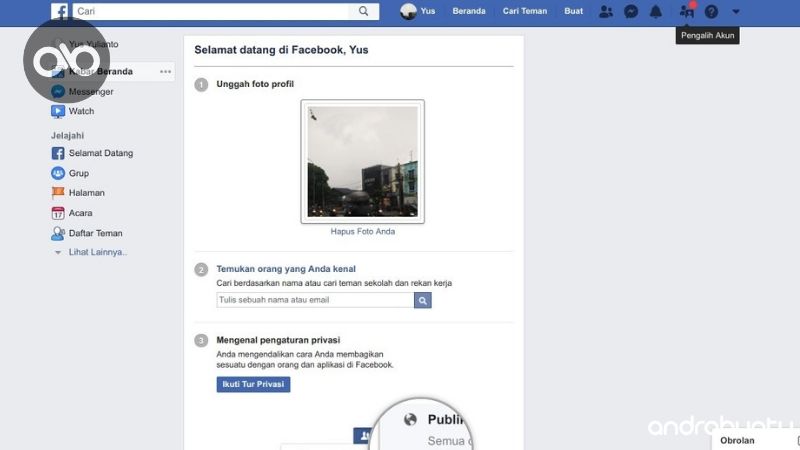Open the three-dots options beside Kabar Beranda
This screenshot has width=800, height=450.
click(165, 71)
